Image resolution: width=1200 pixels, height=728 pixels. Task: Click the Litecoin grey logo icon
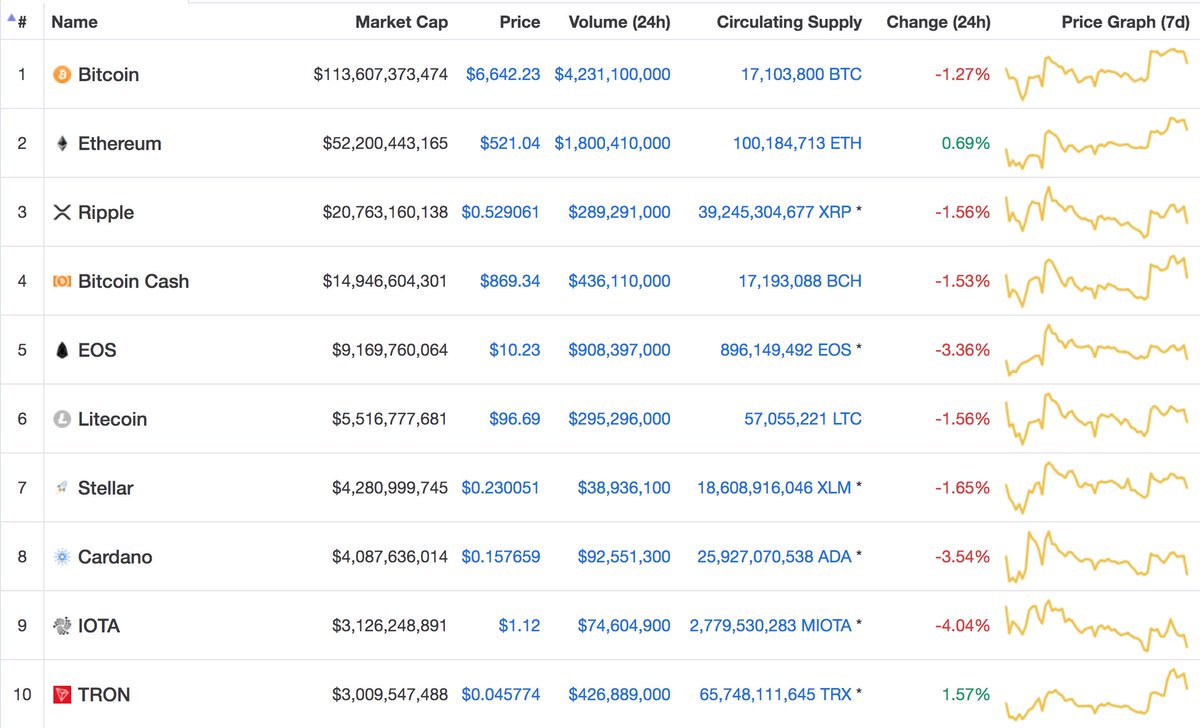point(62,420)
